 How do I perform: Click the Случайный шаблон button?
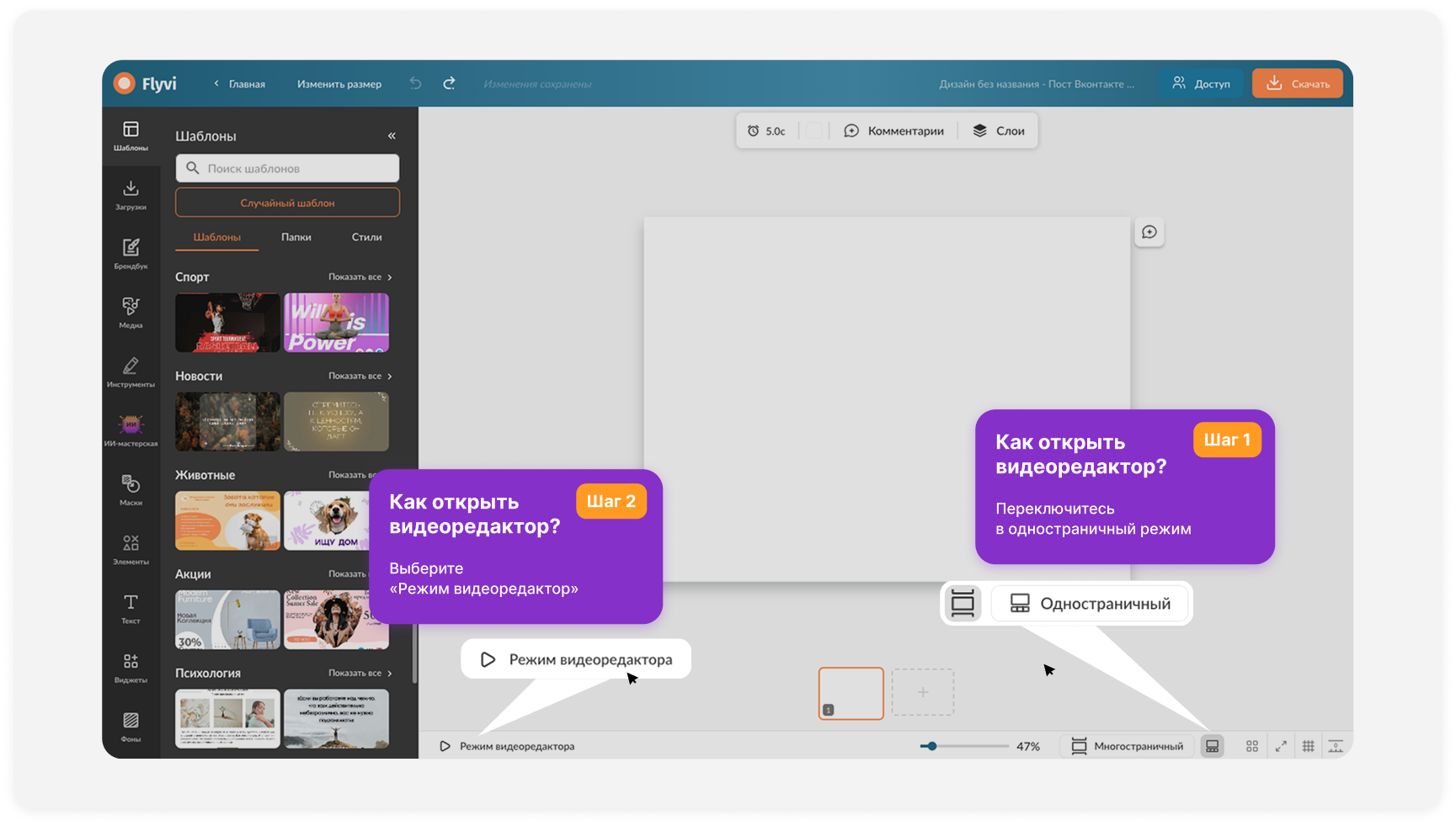click(287, 203)
